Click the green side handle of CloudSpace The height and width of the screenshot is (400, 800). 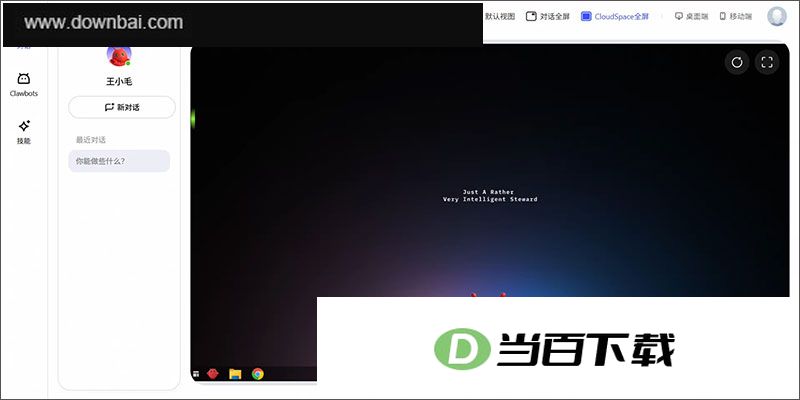pos(192,118)
